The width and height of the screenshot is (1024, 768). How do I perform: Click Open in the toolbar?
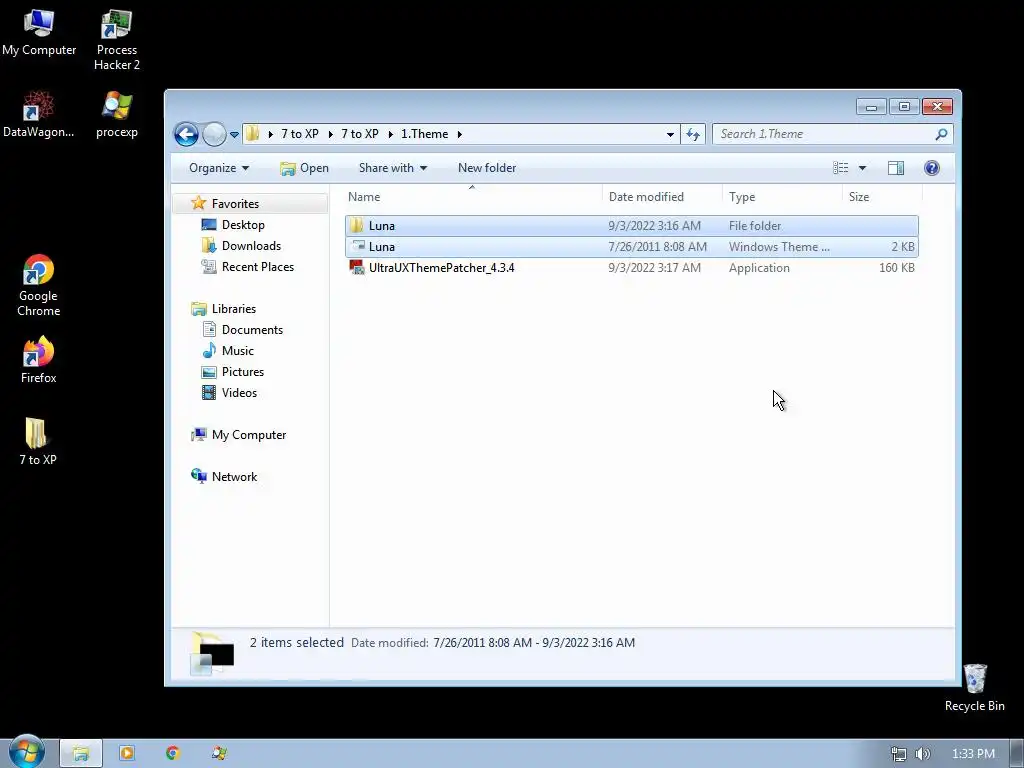304,168
